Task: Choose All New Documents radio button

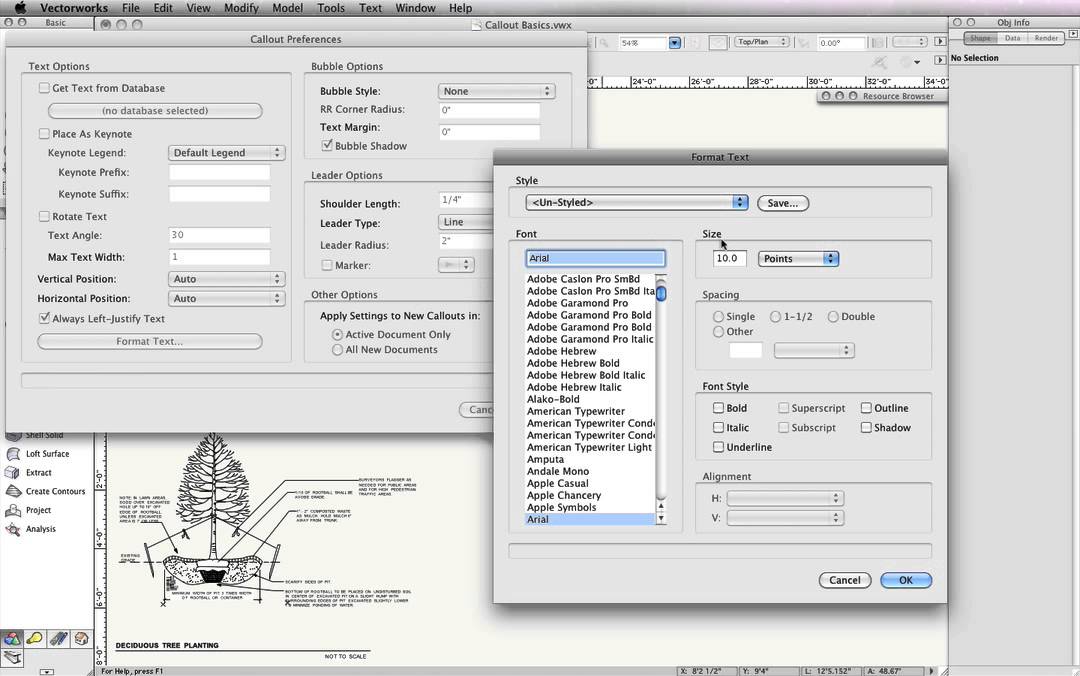Action: pyautogui.click(x=337, y=349)
